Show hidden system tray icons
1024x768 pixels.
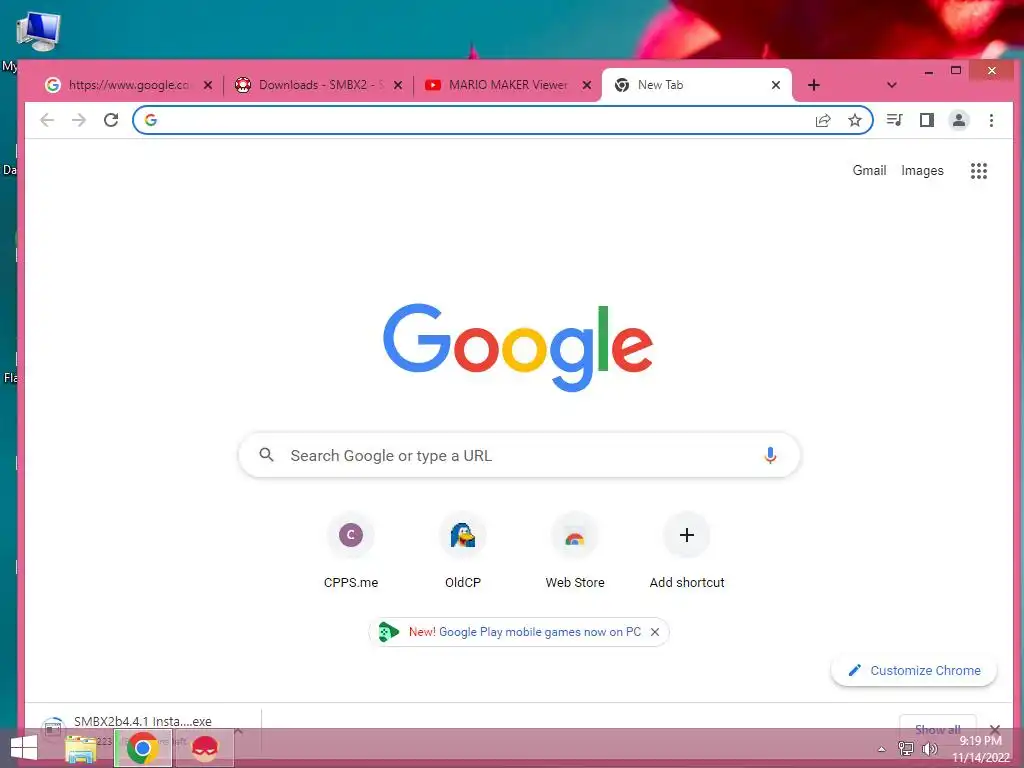[881, 749]
